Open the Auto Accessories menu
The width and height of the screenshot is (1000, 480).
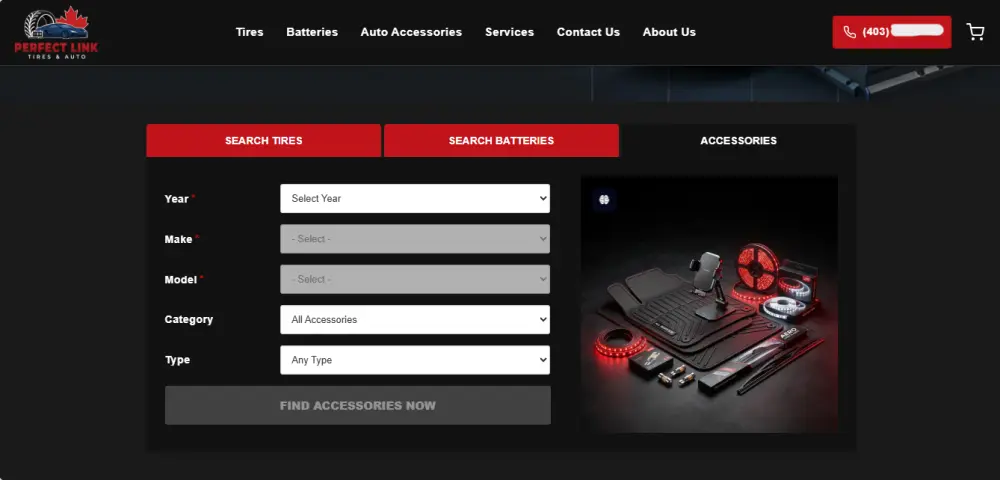click(411, 32)
